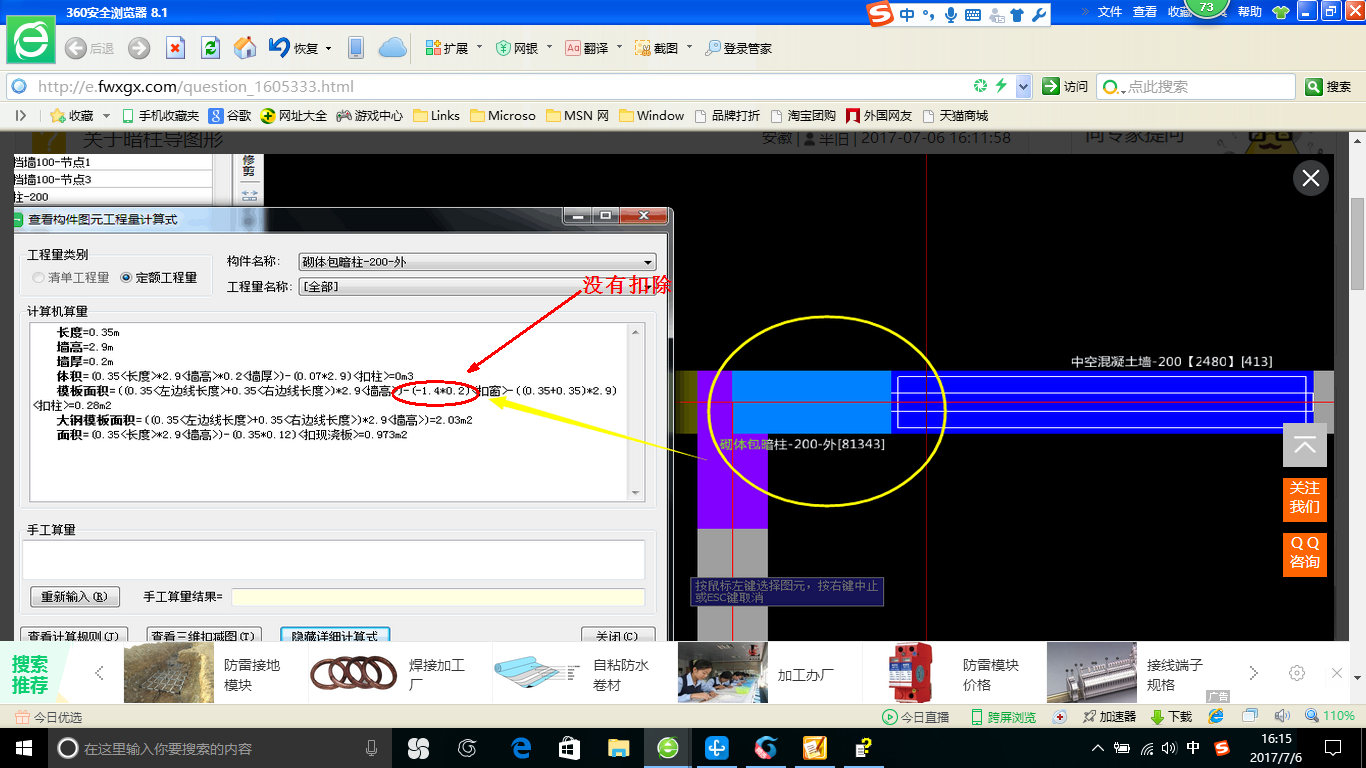Open the 工程量名称 combo box
Image resolution: width=1366 pixels, height=768 pixels.
coord(478,287)
